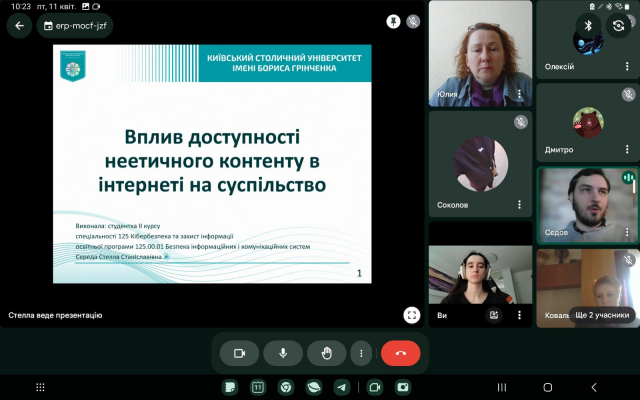Viewport: 640px width, 400px height.
Task: Open three-dot menu on Седов's tile
Action: 627,232
